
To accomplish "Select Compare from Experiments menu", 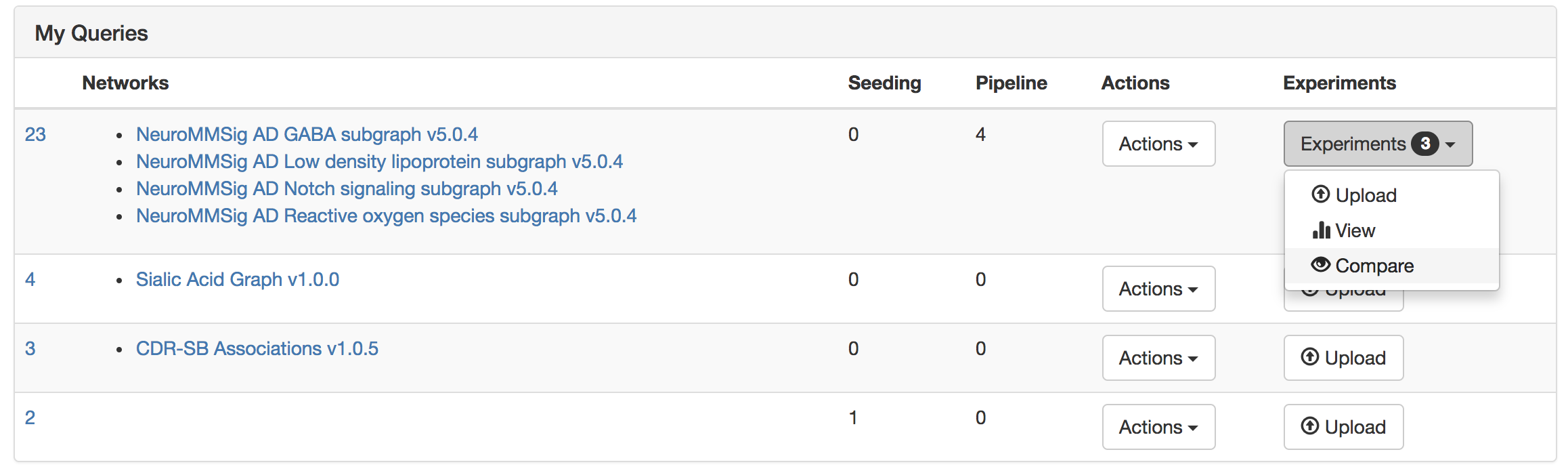I will [1374, 266].
